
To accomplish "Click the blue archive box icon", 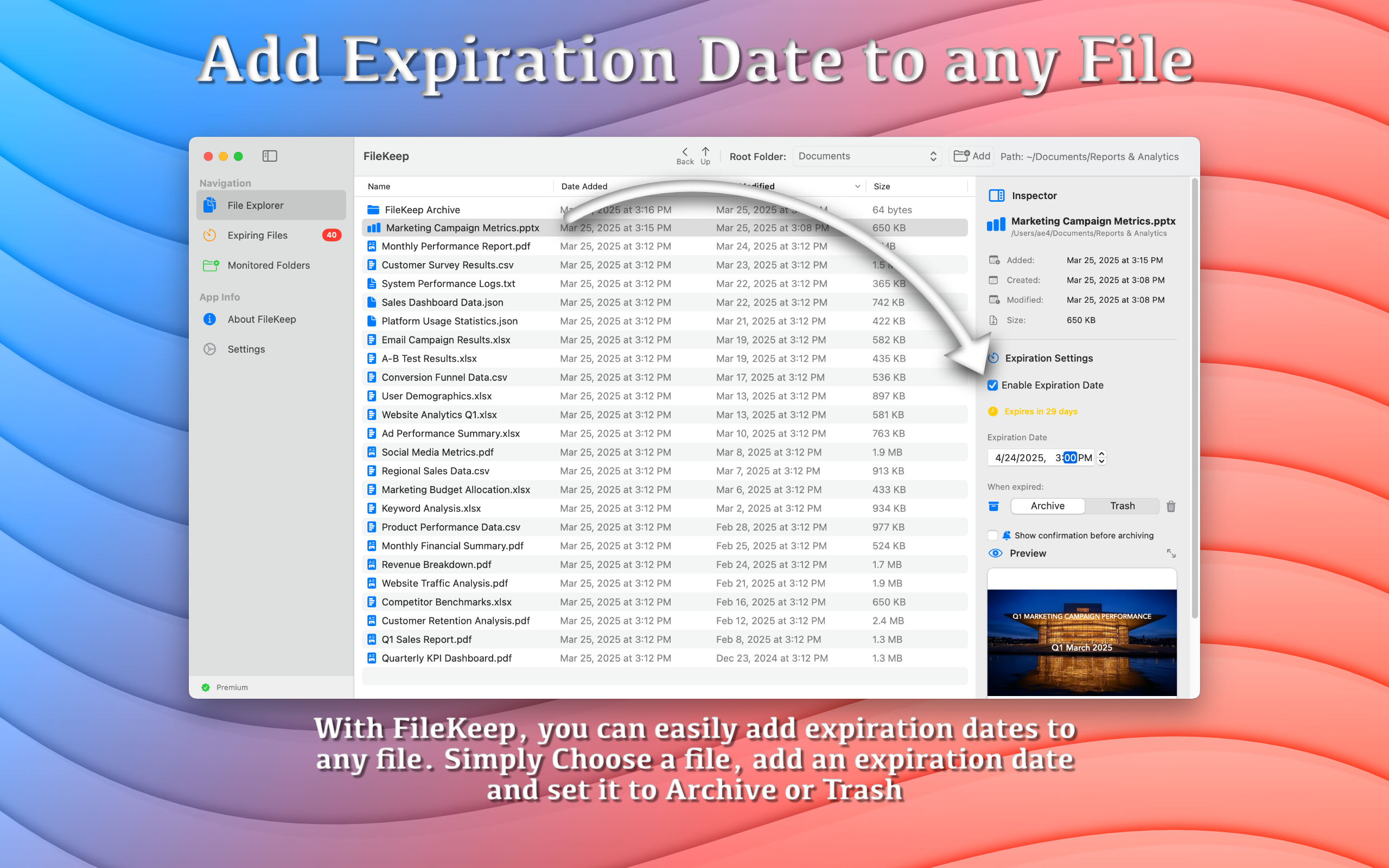I will [x=993, y=506].
